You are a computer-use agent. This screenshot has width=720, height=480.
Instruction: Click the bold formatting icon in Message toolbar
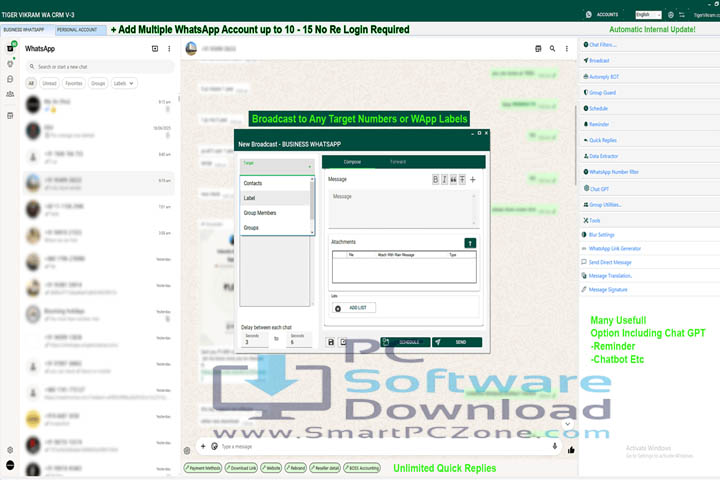coord(435,180)
